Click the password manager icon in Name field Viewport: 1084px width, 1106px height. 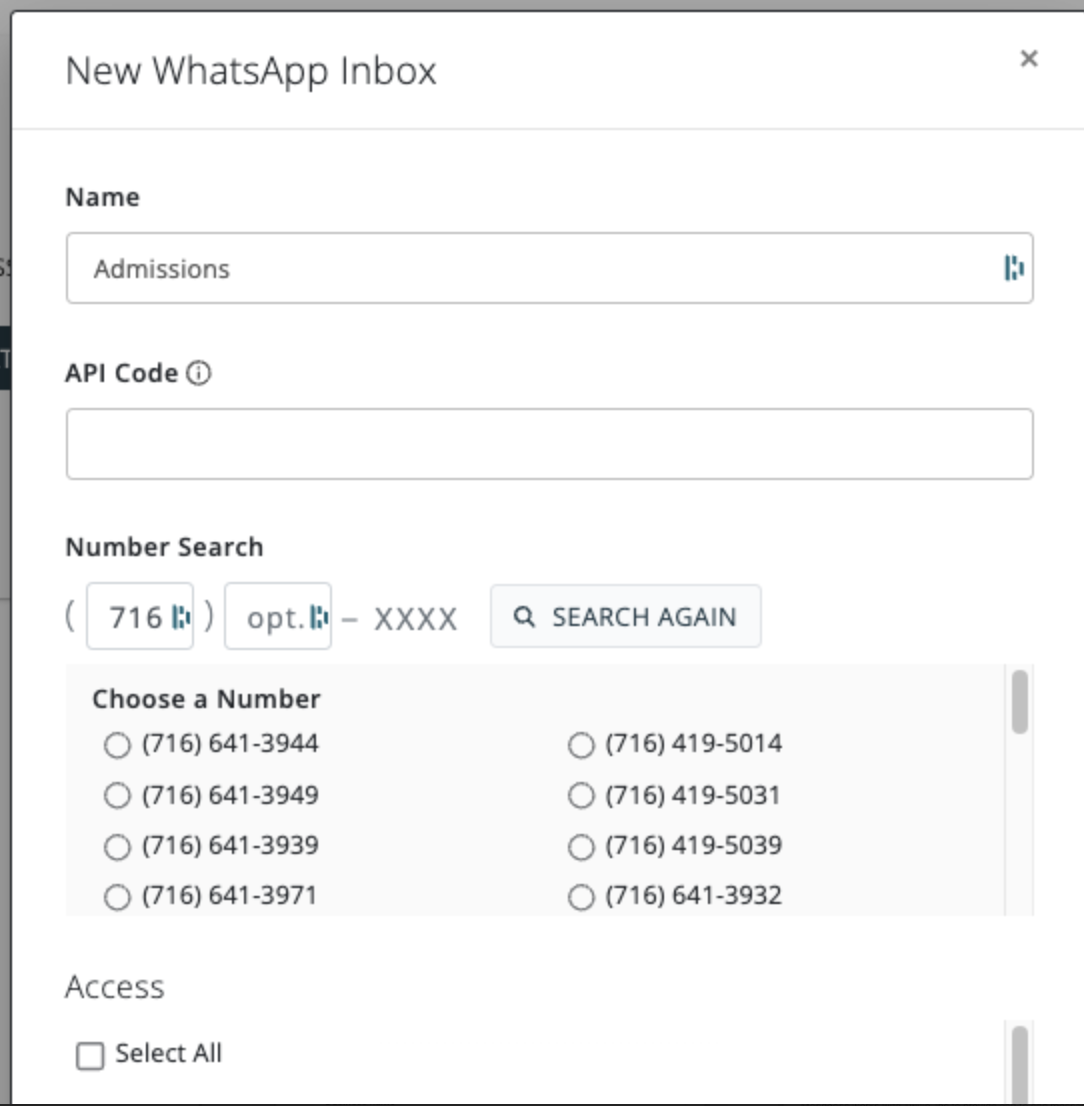point(1014,268)
